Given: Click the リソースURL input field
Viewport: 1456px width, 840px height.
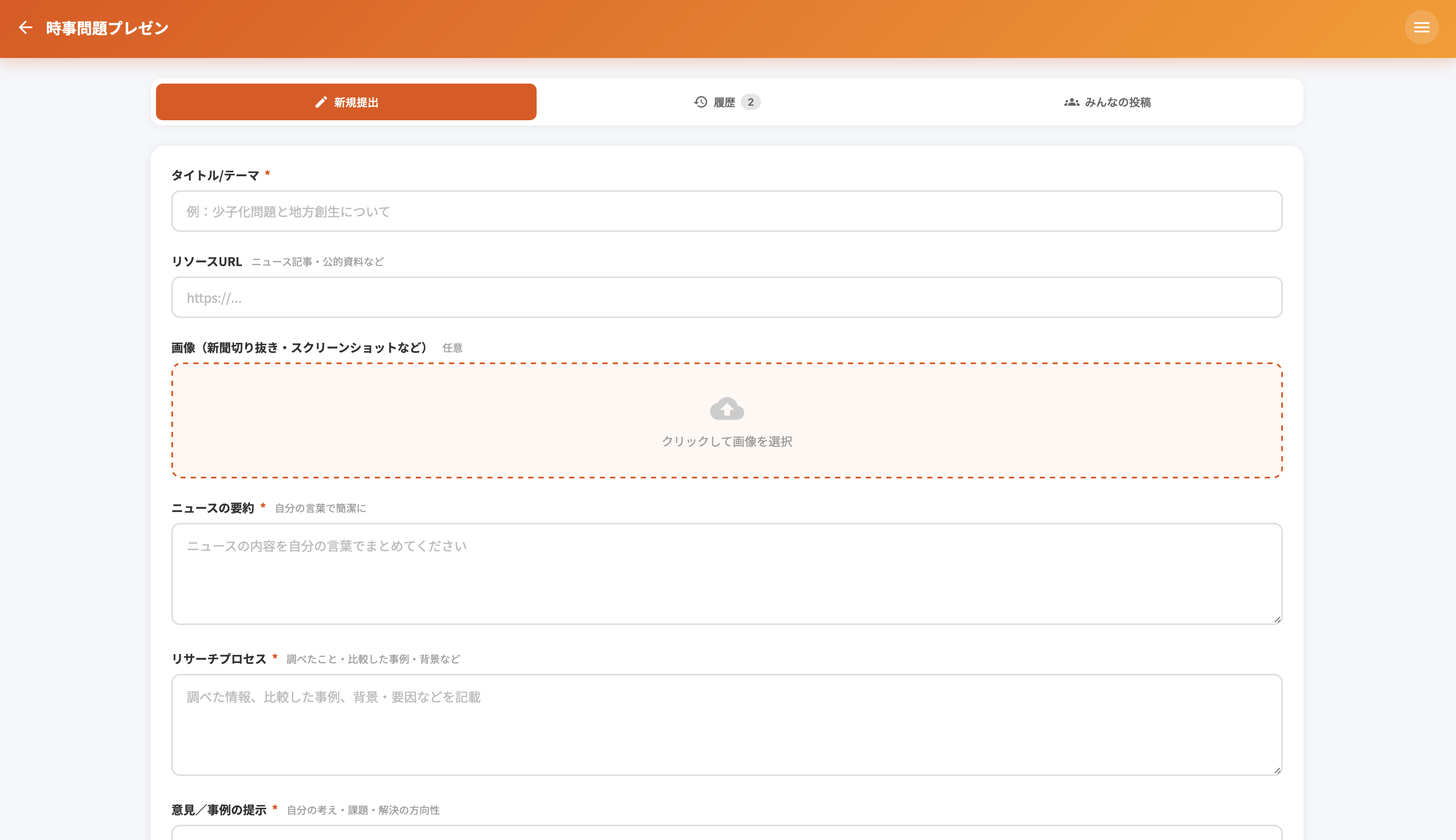Looking at the screenshot, I should [x=727, y=298].
